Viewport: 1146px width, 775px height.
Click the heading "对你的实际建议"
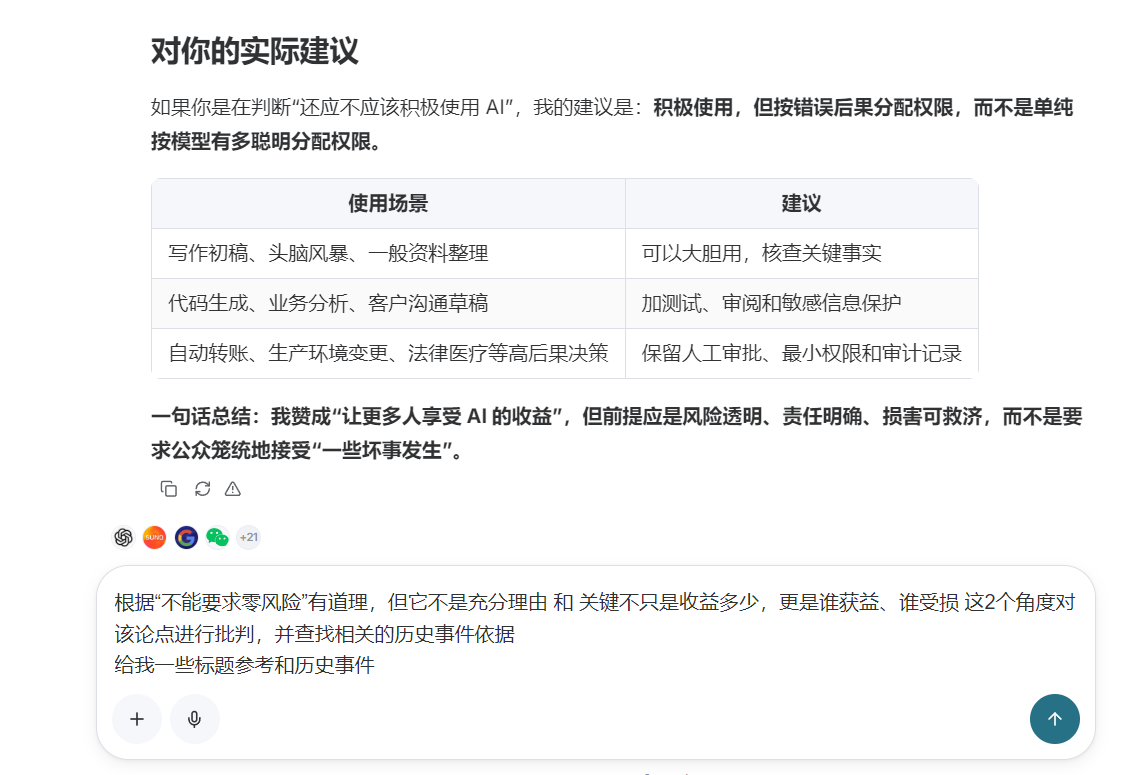coord(254,51)
